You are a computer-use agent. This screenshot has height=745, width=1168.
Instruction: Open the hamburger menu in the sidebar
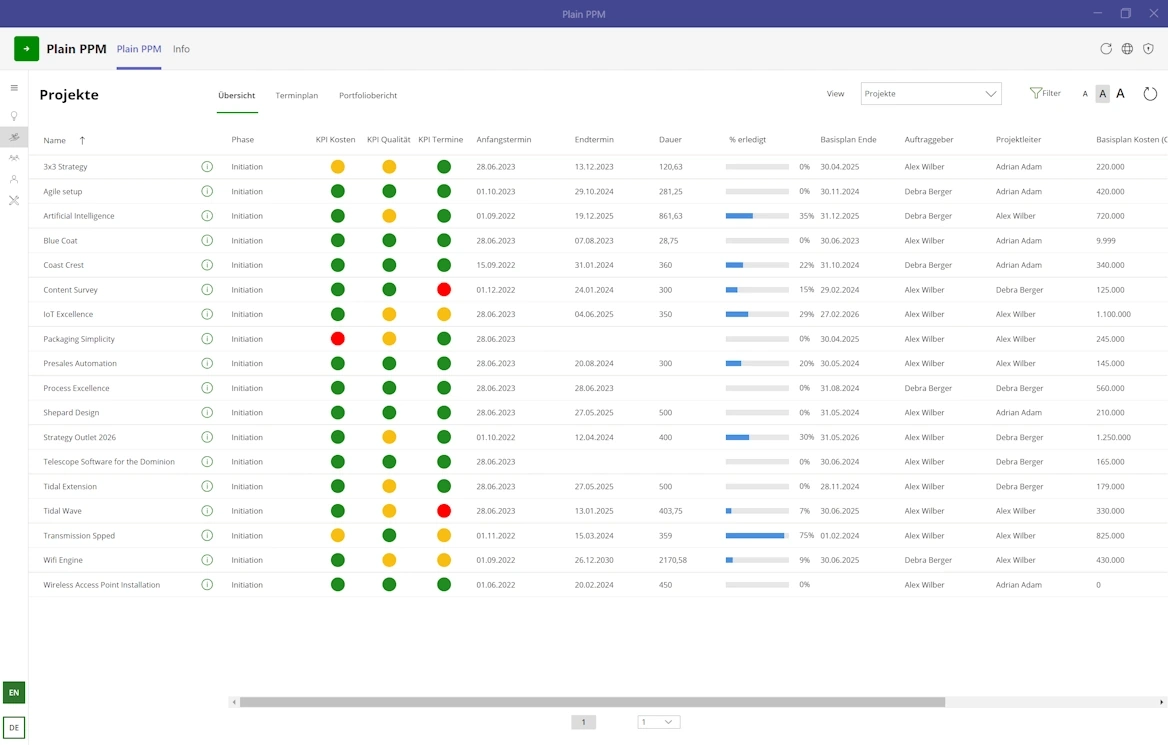pyautogui.click(x=14, y=89)
